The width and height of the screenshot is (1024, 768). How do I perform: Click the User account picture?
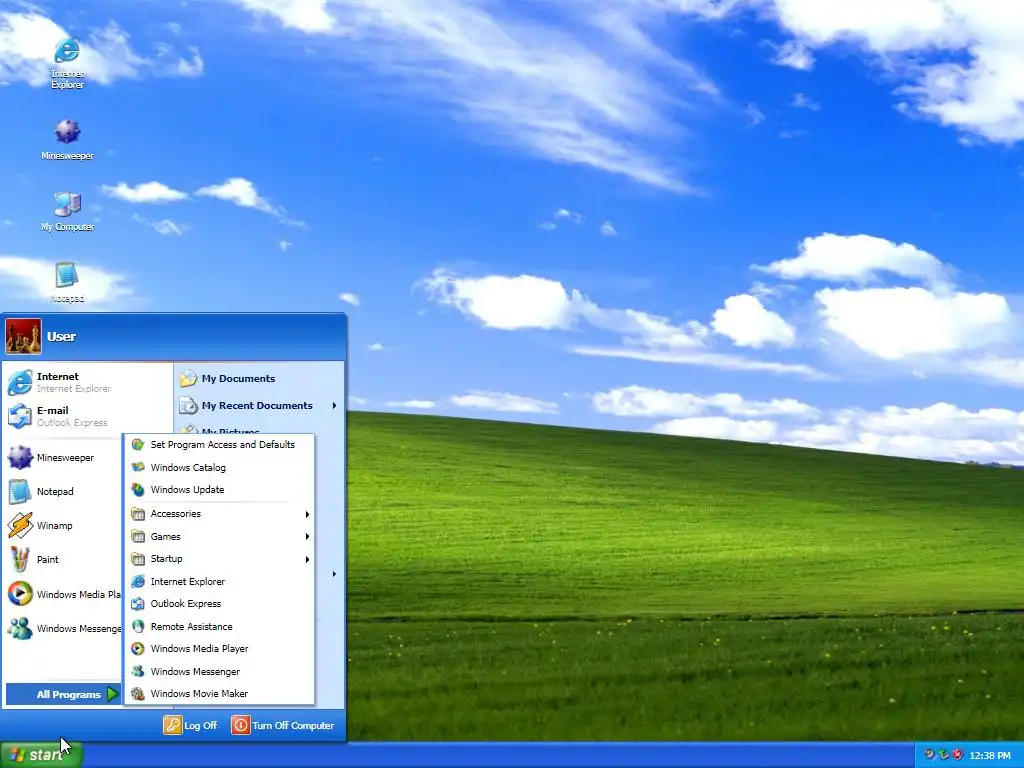point(24,336)
